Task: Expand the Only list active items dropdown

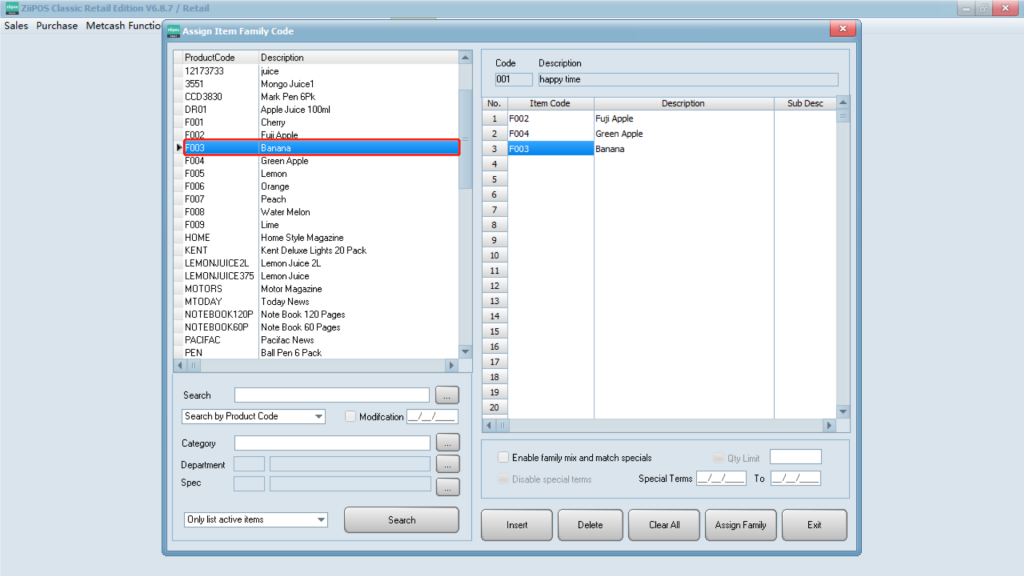Action: pyautogui.click(x=256, y=520)
